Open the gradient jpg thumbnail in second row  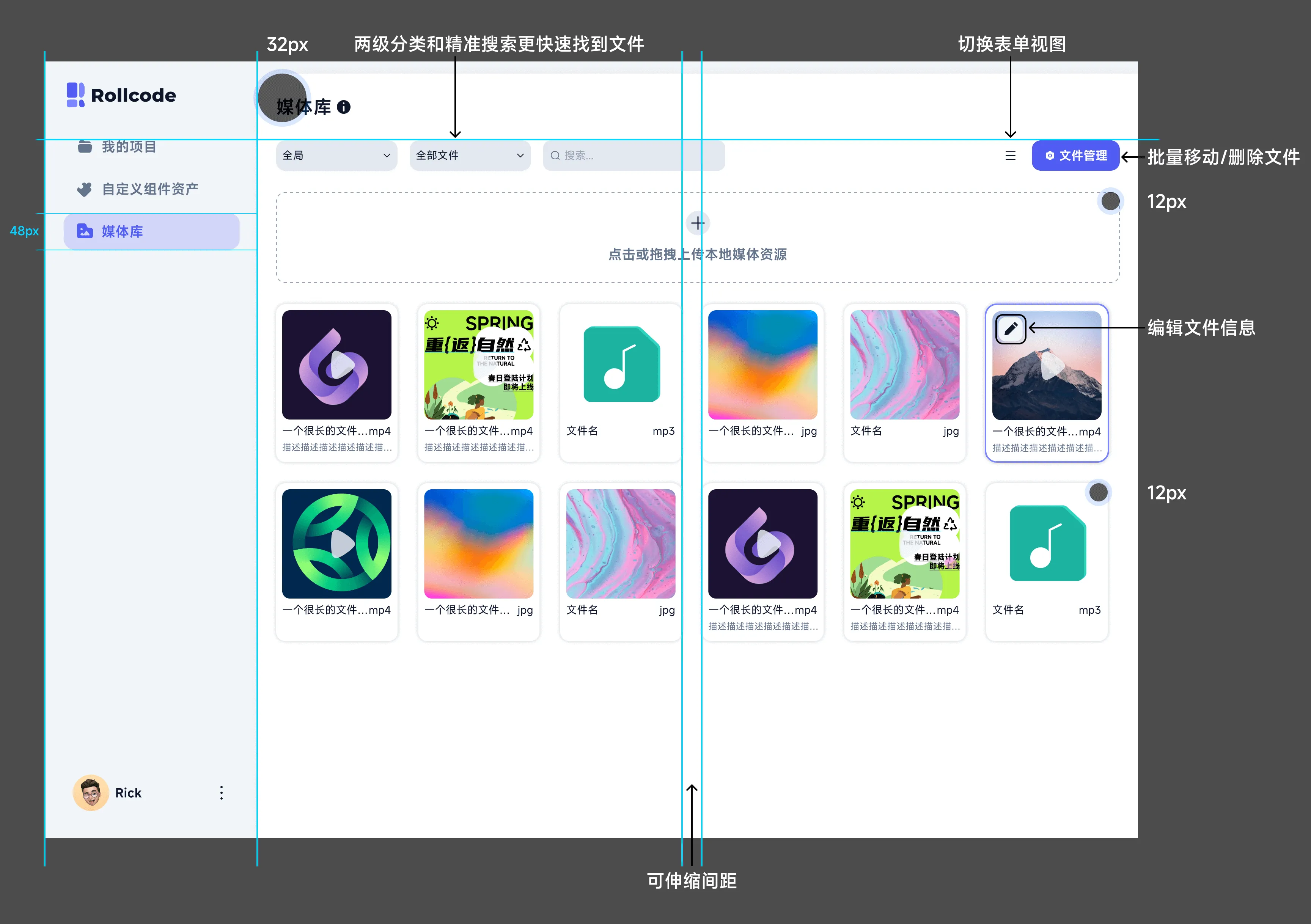coord(478,543)
